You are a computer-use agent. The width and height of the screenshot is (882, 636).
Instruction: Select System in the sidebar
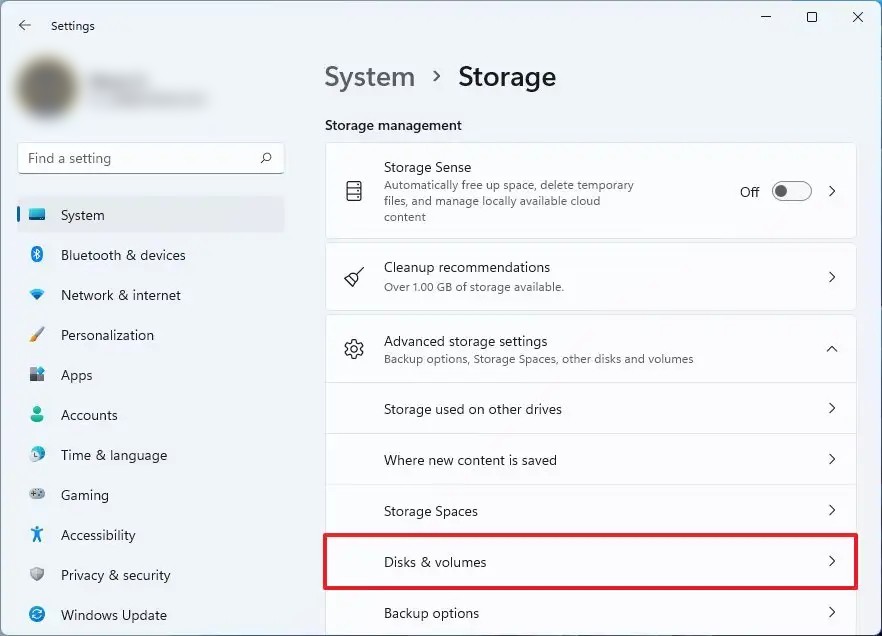pyautogui.click(x=151, y=214)
